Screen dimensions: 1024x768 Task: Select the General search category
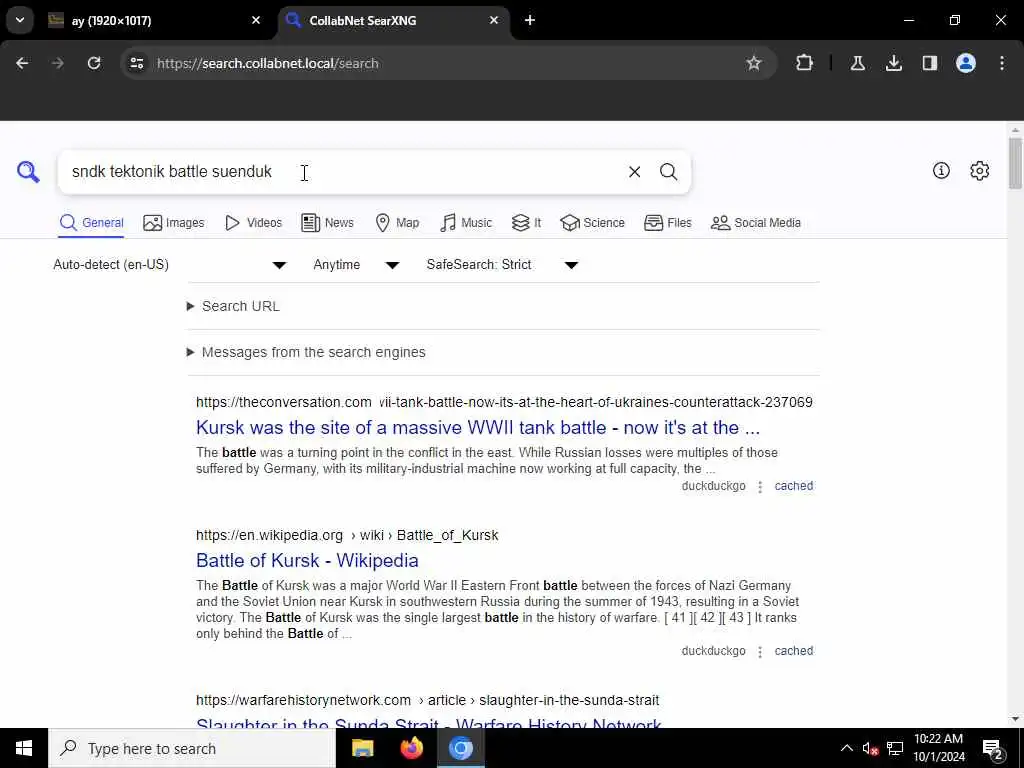tap(91, 223)
